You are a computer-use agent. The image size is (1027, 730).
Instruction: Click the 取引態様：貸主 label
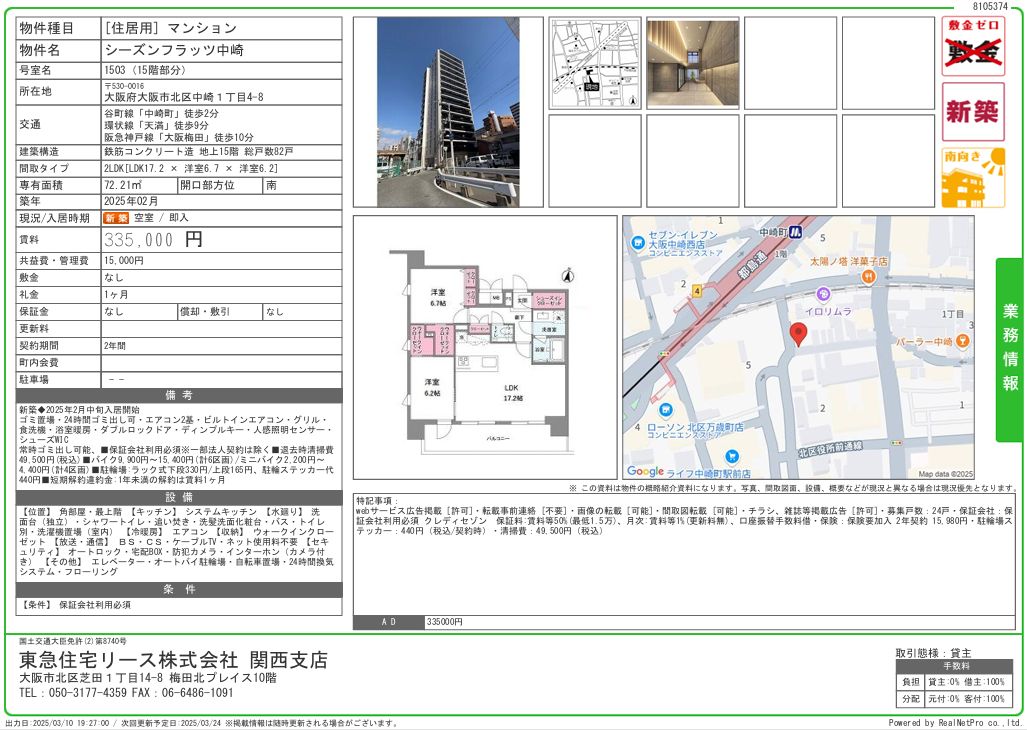933,653
